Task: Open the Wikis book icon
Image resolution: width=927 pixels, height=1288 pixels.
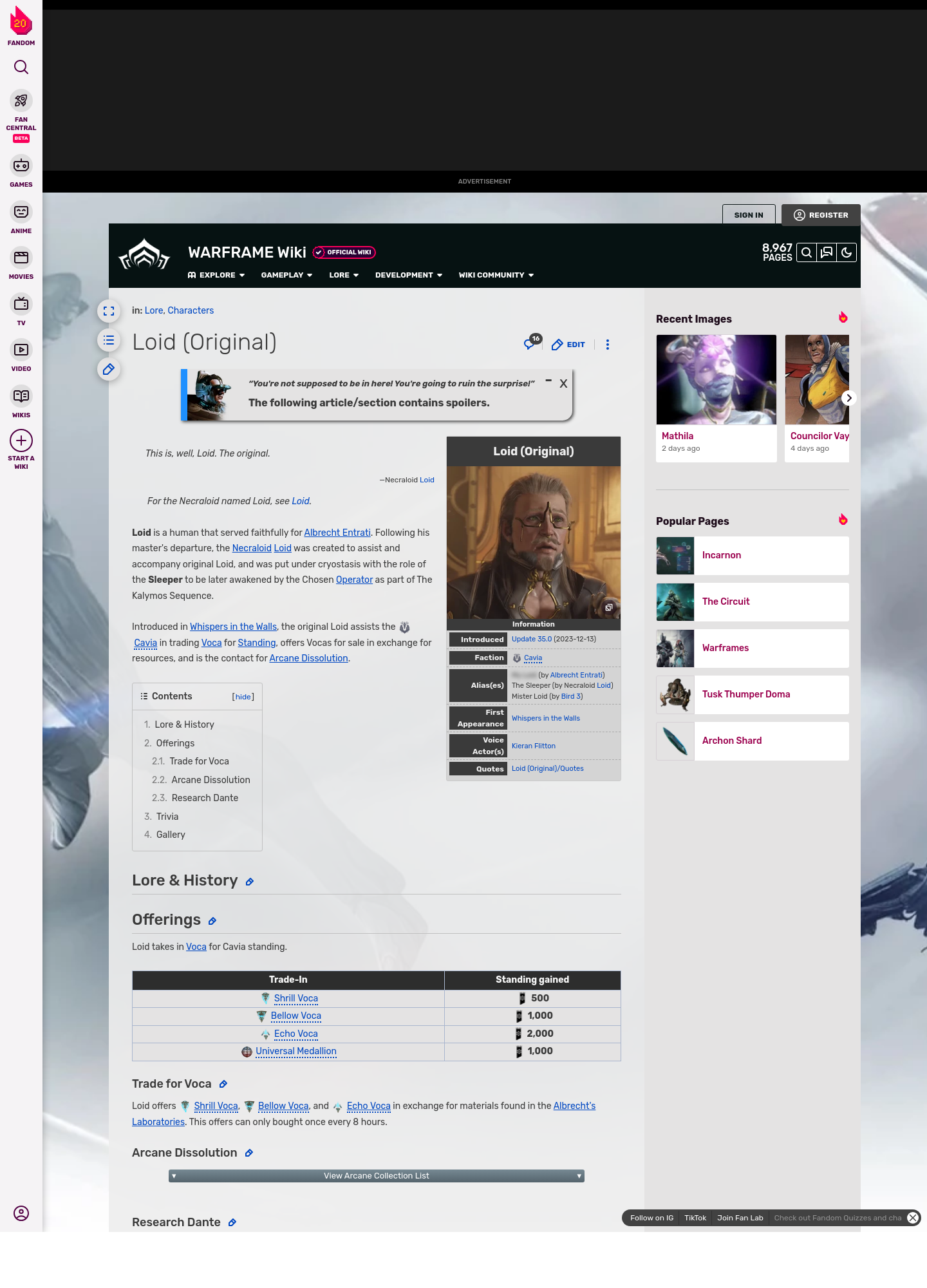Action: coord(21,396)
